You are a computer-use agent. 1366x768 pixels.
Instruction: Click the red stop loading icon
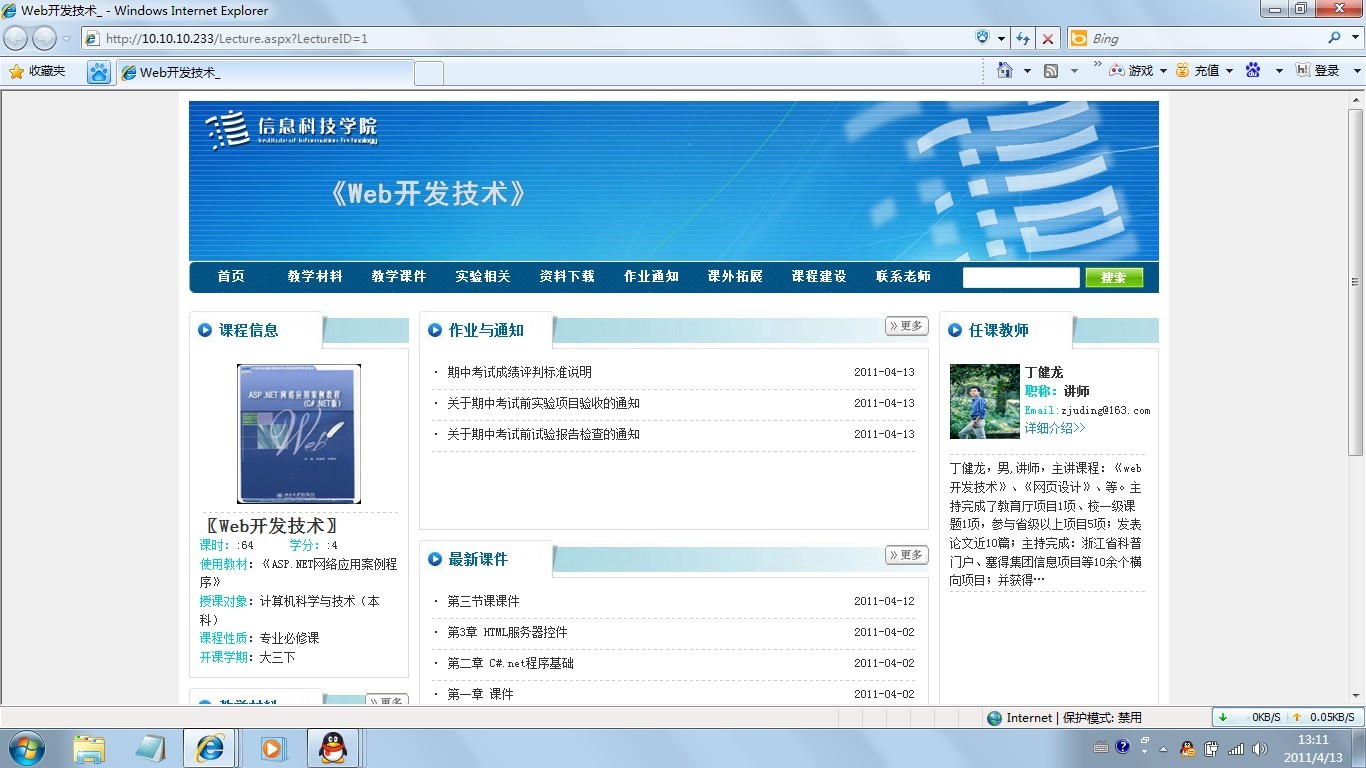(1048, 39)
